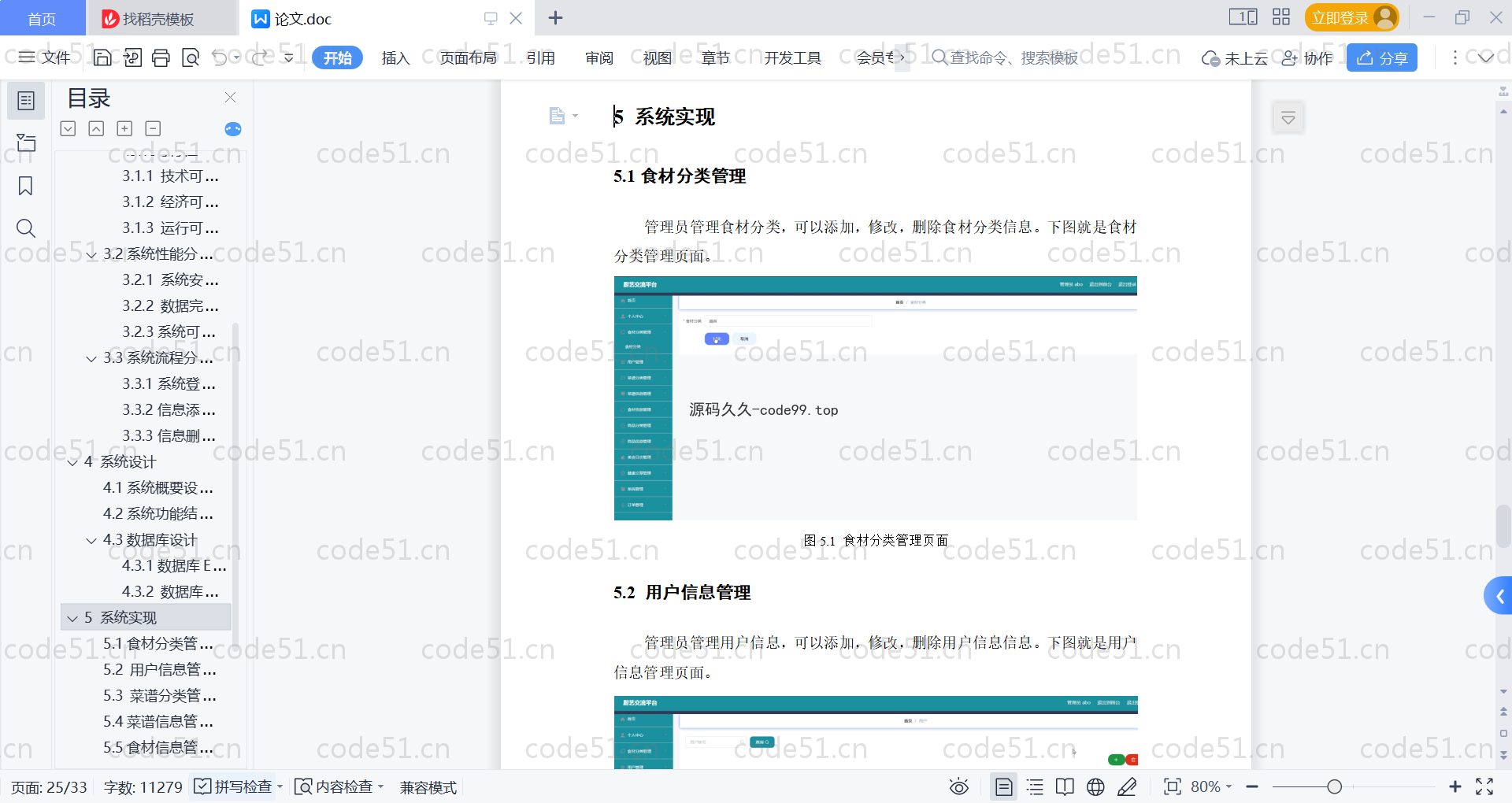Viewport: 1512px width, 803px height.
Task: Click the 分享 button
Action: (x=1382, y=57)
